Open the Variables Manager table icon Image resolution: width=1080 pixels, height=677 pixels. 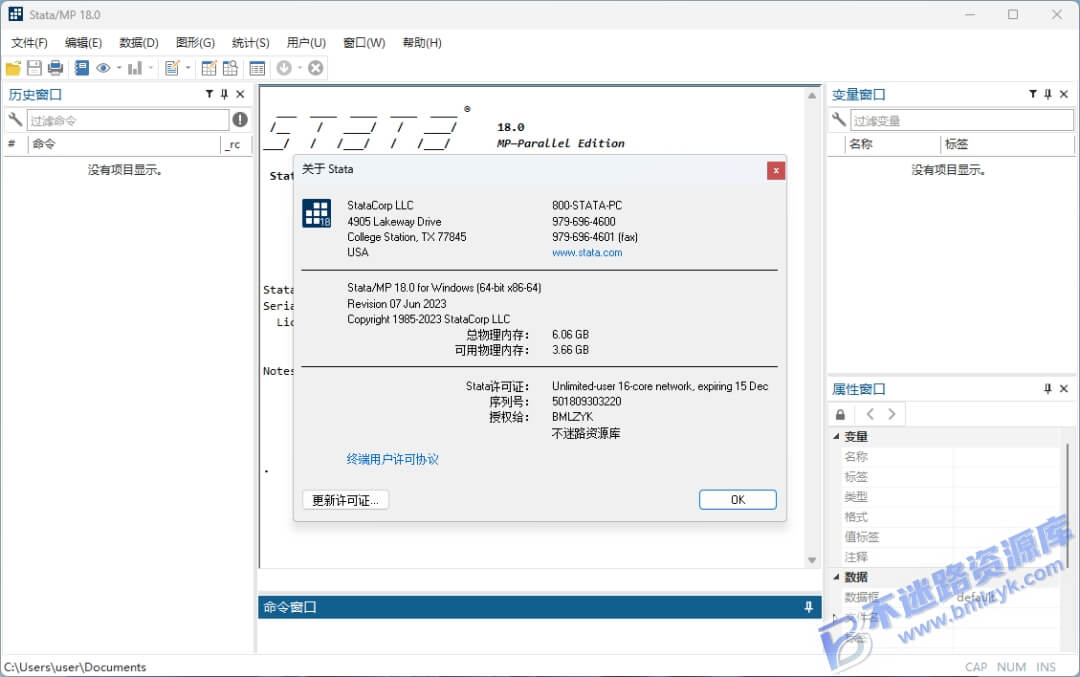tap(257, 68)
